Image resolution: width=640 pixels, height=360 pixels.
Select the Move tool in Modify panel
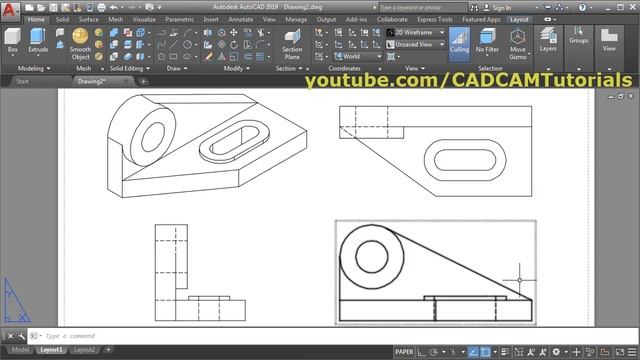point(234,32)
